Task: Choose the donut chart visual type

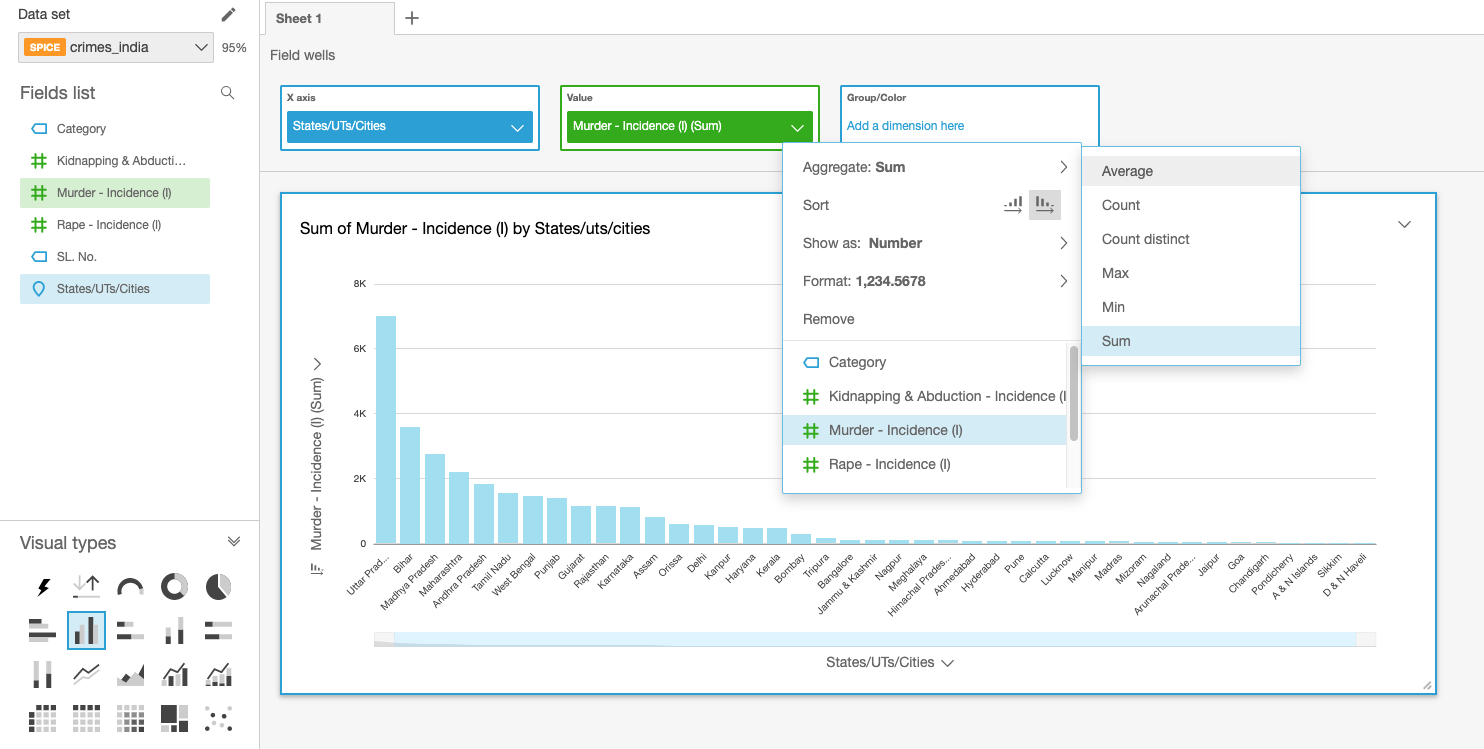Action: click(174, 587)
